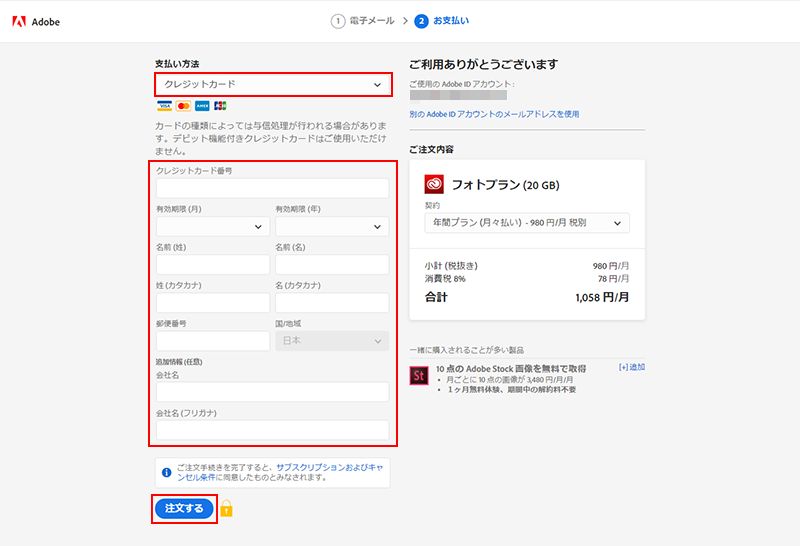
Task: Open 別の Adobe ID アカウント link
Action: click(x=494, y=114)
